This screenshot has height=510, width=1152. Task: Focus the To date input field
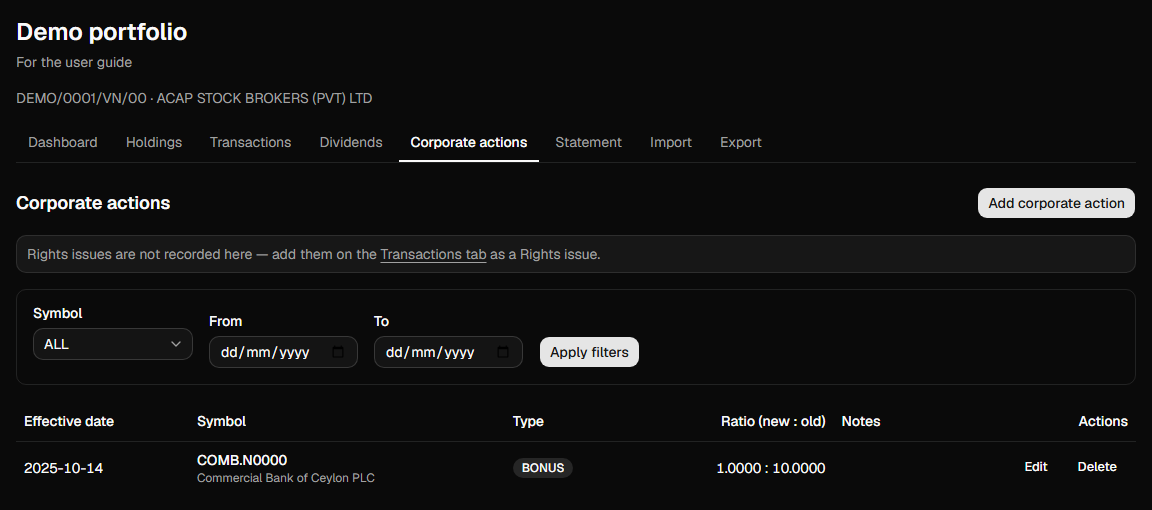click(x=448, y=352)
